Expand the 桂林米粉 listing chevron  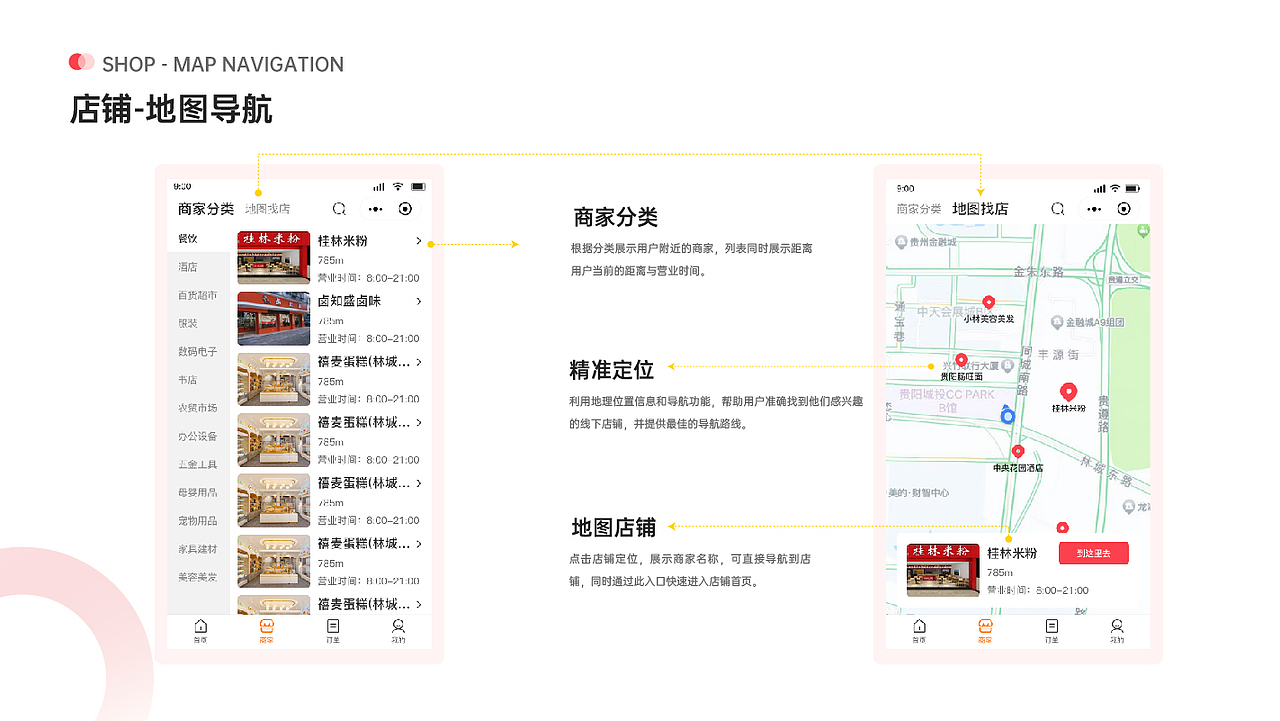(420, 241)
